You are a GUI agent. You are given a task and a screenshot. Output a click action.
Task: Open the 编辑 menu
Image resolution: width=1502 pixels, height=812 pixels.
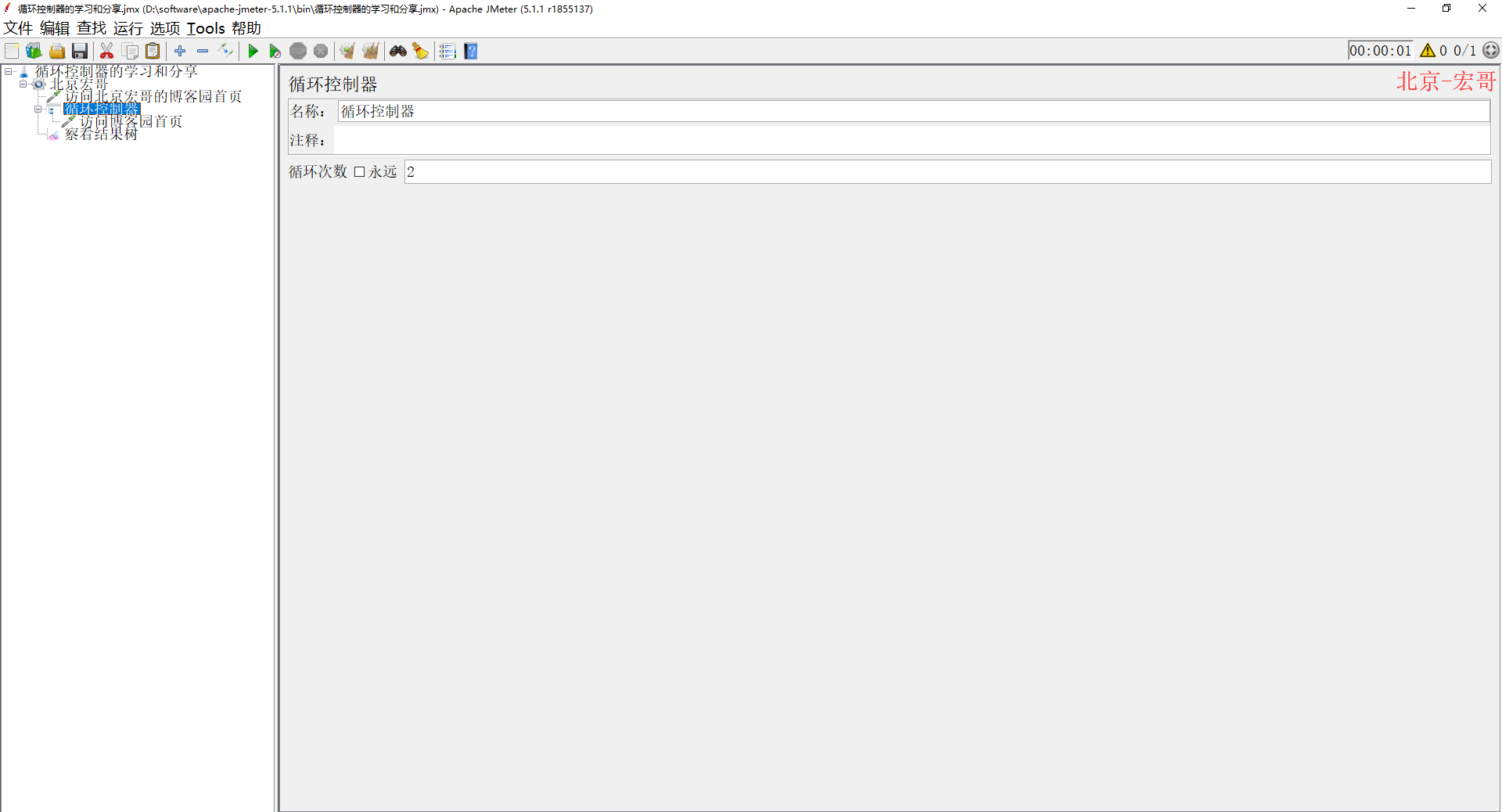[x=55, y=28]
